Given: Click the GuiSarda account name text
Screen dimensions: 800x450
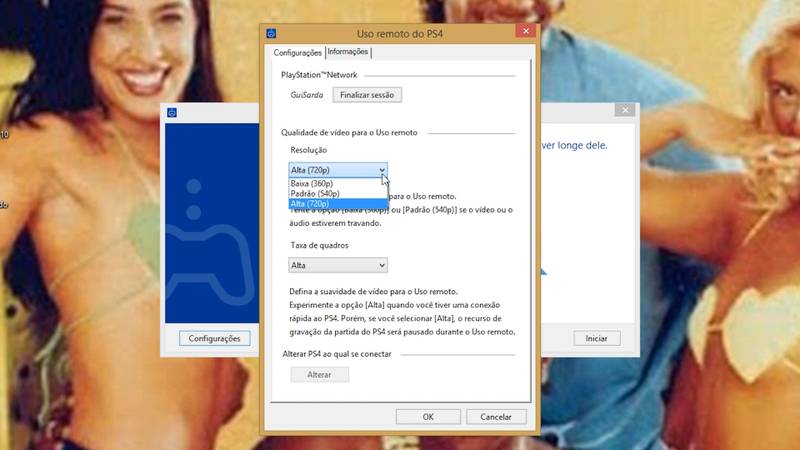Looking at the screenshot, I should 307,95.
